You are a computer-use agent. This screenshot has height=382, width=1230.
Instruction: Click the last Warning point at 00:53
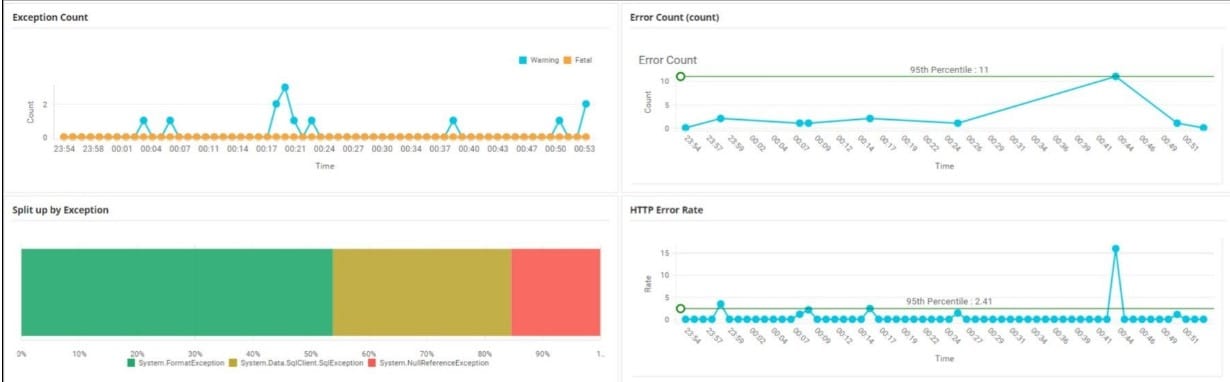586,103
